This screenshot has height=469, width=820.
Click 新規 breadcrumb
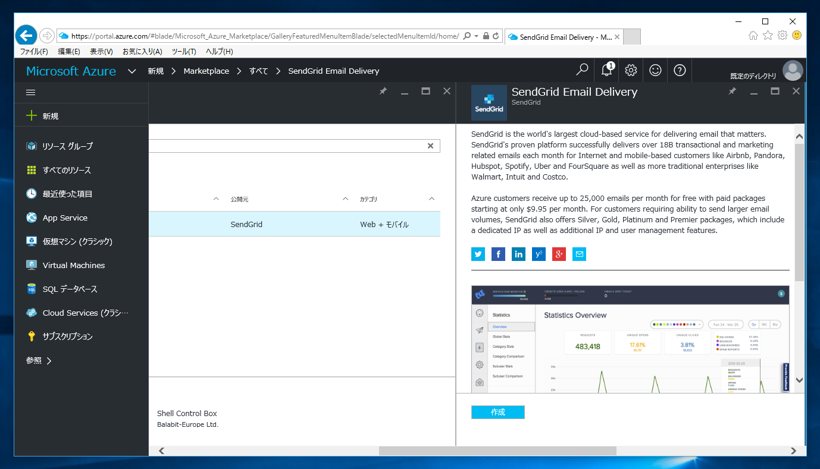pyautogui.click(x=155, y=71)
